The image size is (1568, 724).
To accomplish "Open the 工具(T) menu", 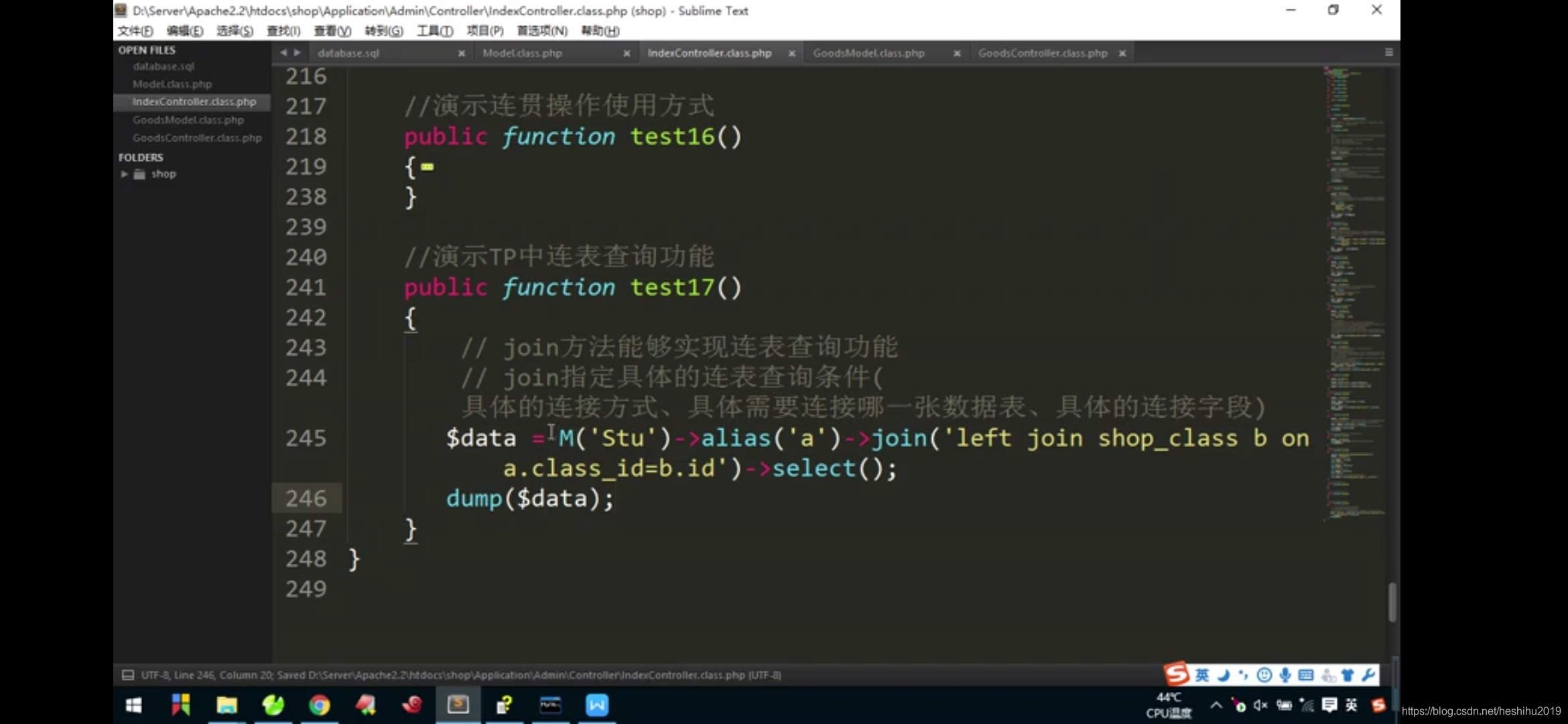I will click(x=435, y=31).
